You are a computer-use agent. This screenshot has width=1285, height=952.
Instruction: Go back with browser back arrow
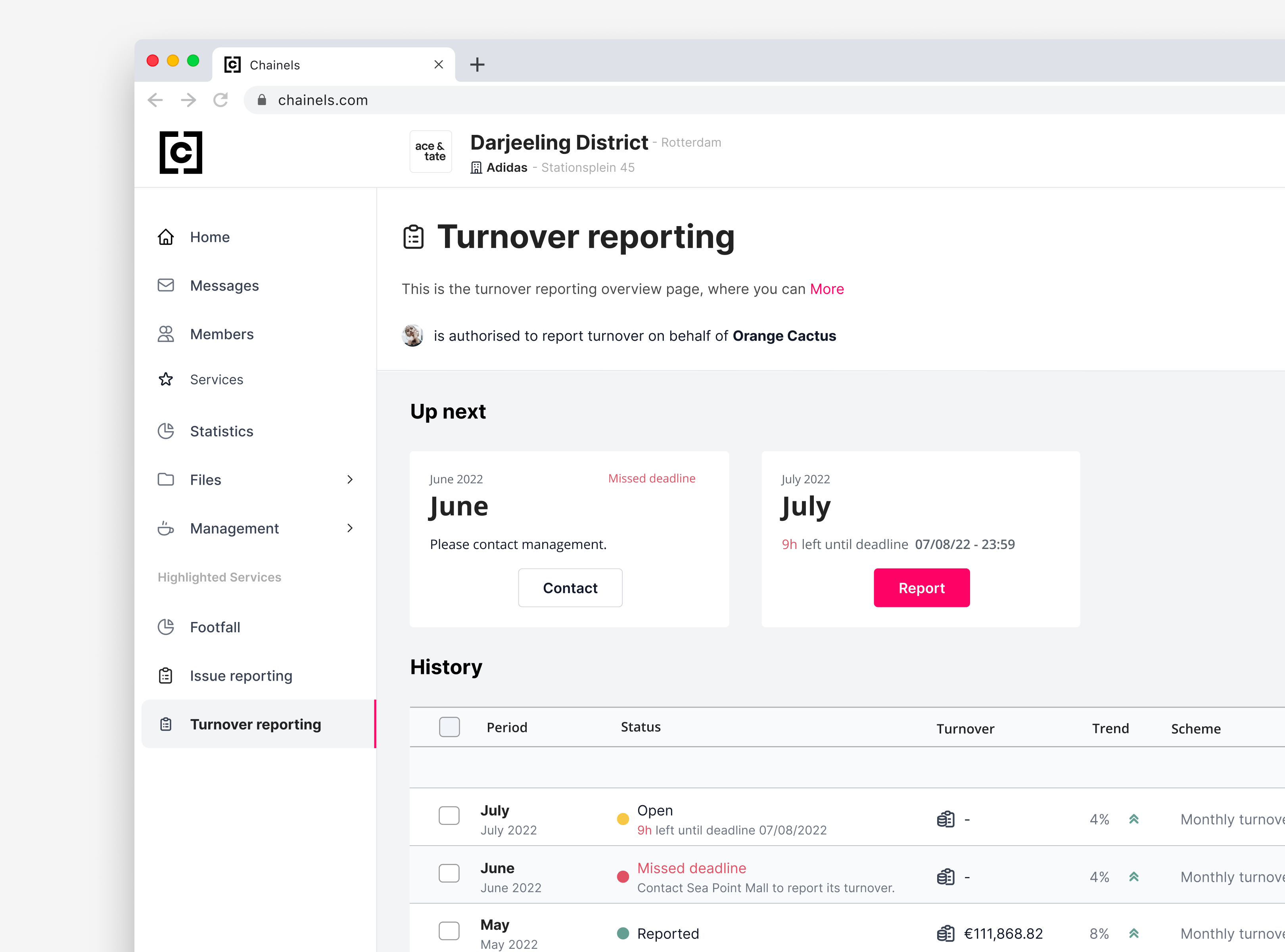tap(155, 100)
